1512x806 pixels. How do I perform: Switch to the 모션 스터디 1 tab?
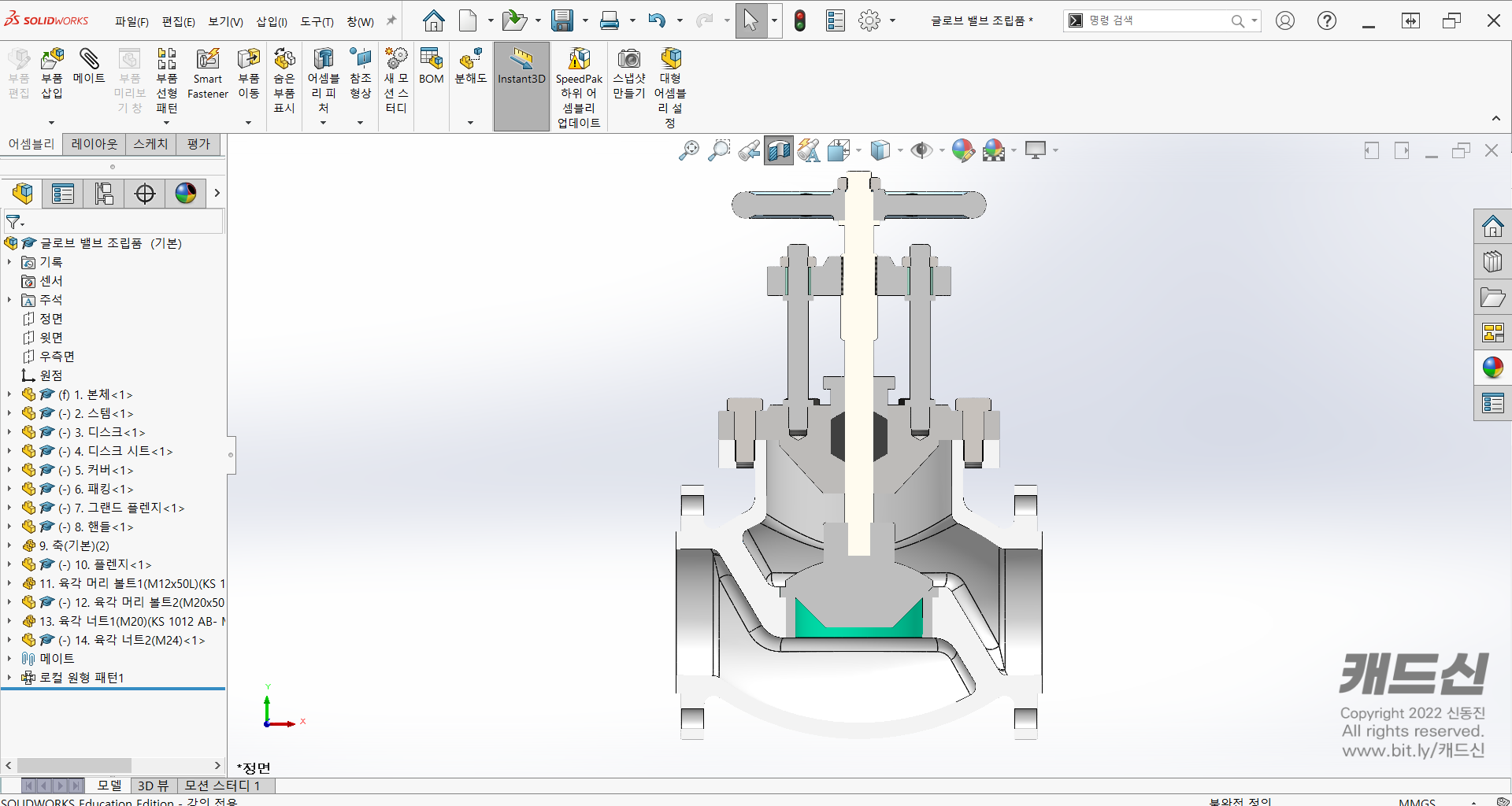pos(222,786)
